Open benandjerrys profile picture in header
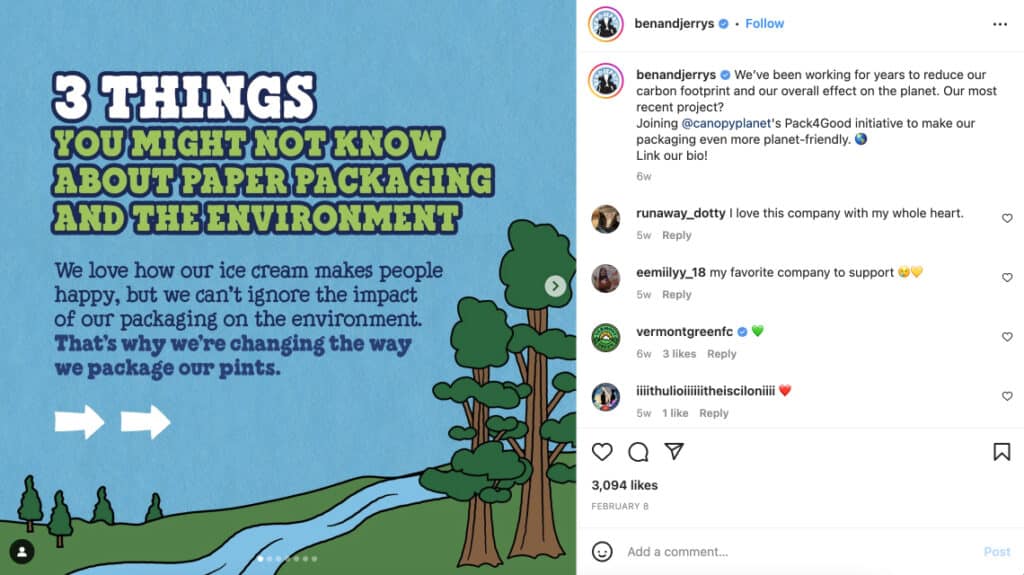The width and height of the screenshot is (1024, 575). (605, 24)
